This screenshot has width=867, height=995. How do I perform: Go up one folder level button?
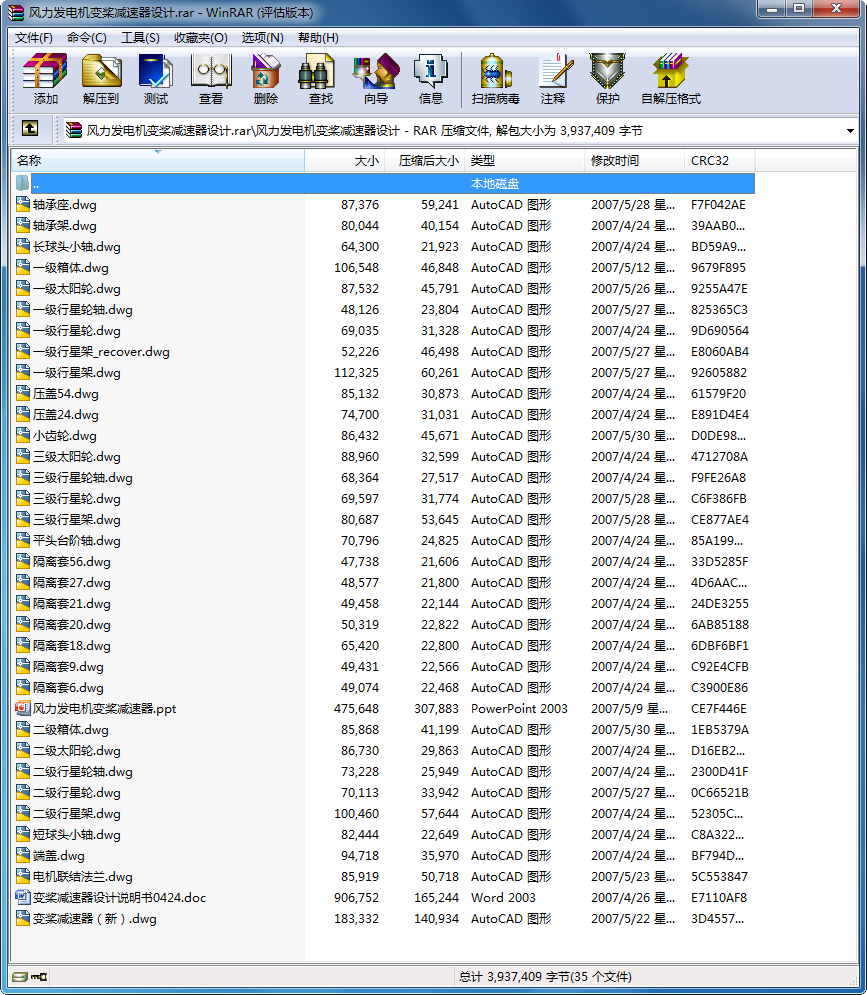pos(30,129)
